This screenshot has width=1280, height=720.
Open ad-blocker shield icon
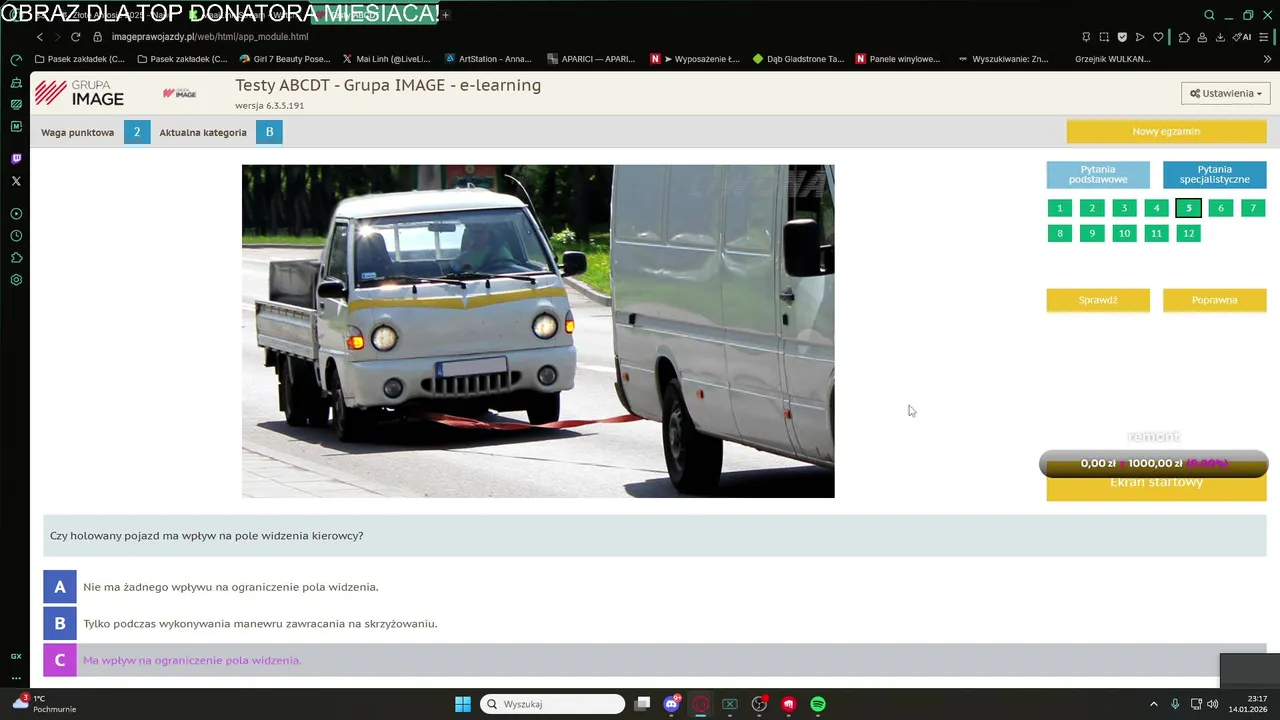click(1122, 37)
